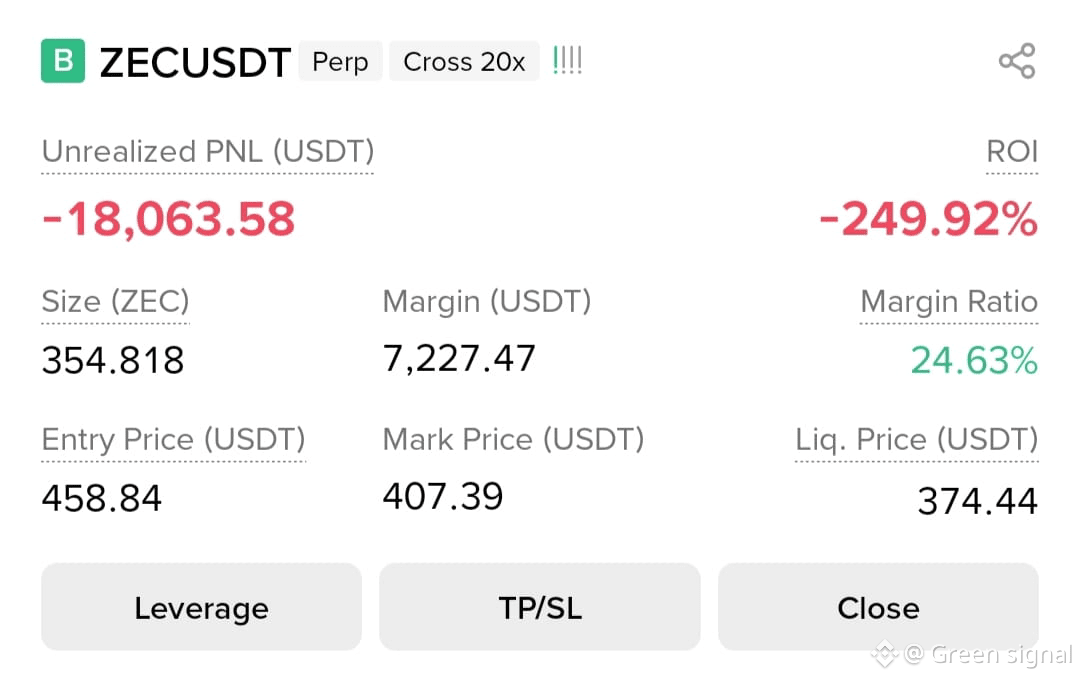Select the 24.63% margin ratio value
Viewport: 1080px width, 679px height.
975,360
